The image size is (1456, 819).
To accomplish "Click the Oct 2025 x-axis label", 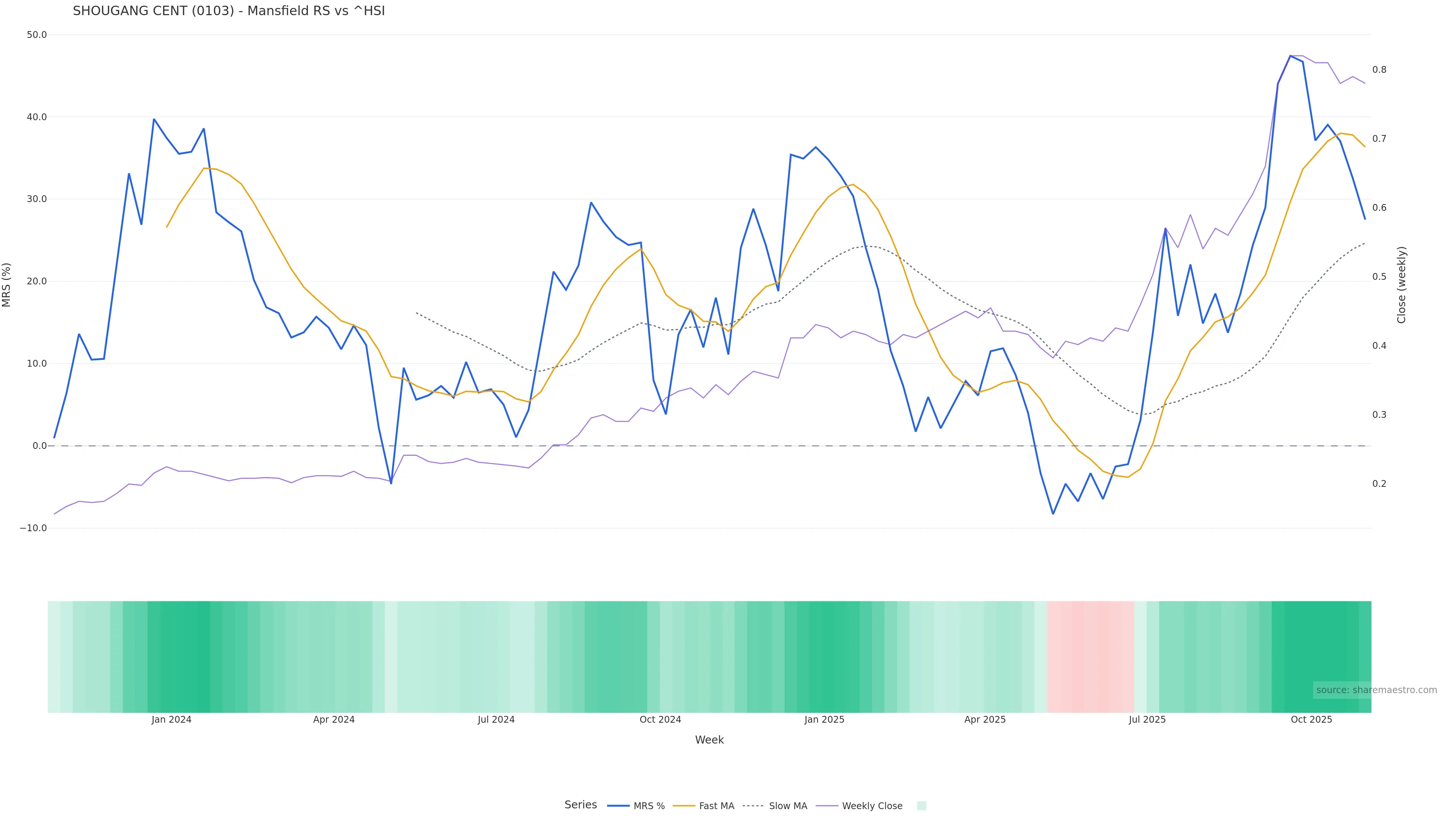I will point(1311,720).
